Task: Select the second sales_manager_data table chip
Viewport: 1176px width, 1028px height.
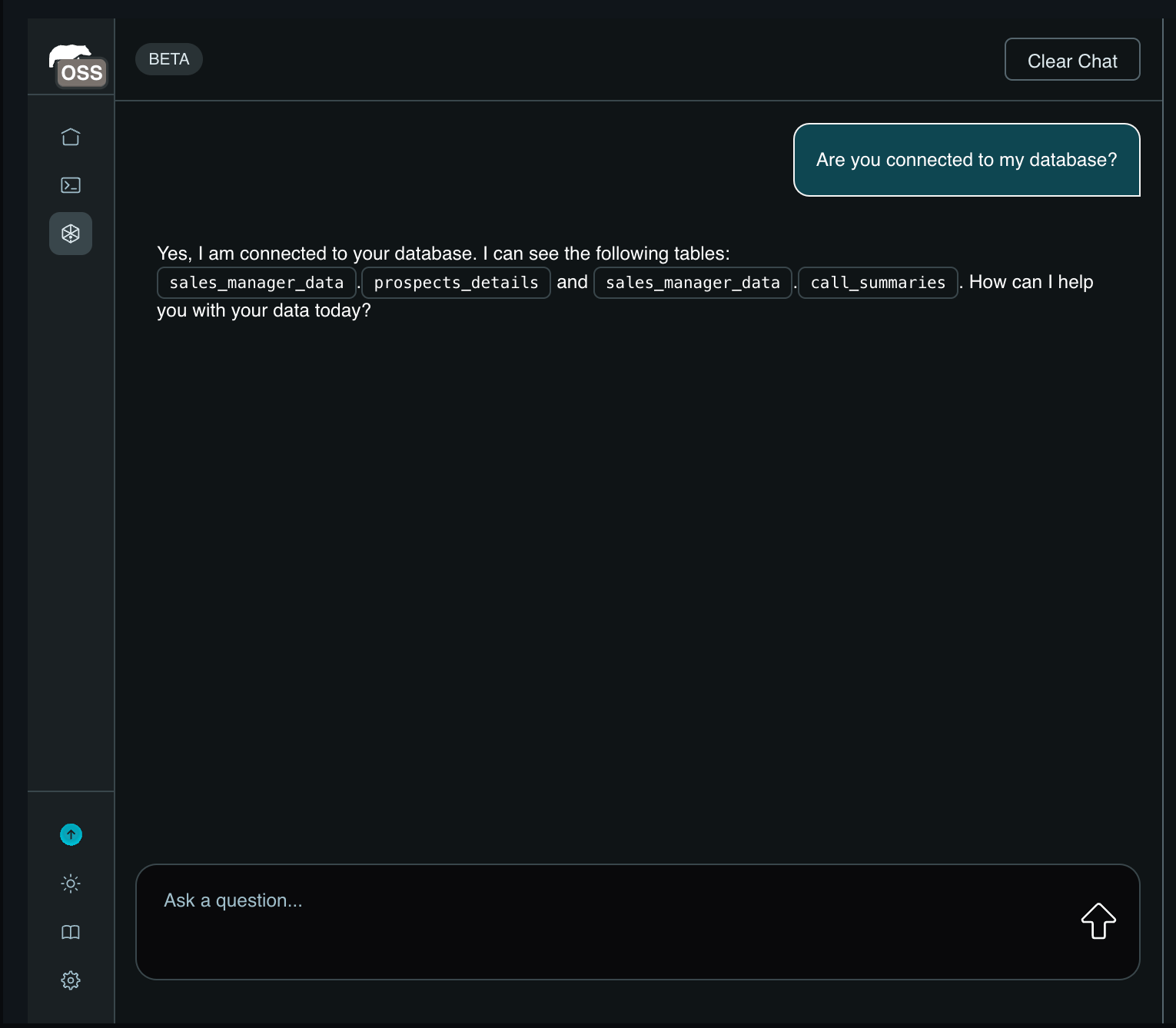Action: pos(692,282)
